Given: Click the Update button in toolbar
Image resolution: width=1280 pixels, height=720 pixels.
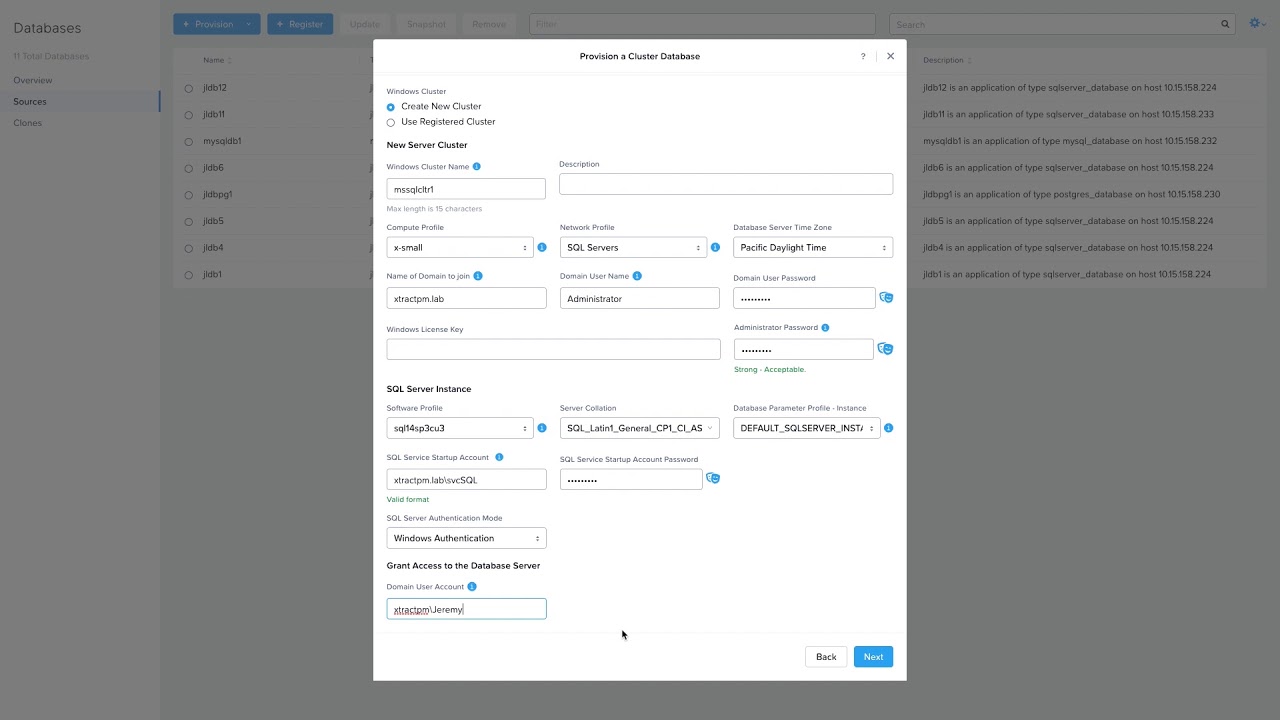Looking at the screenshot, I should (x=365, y=24).
